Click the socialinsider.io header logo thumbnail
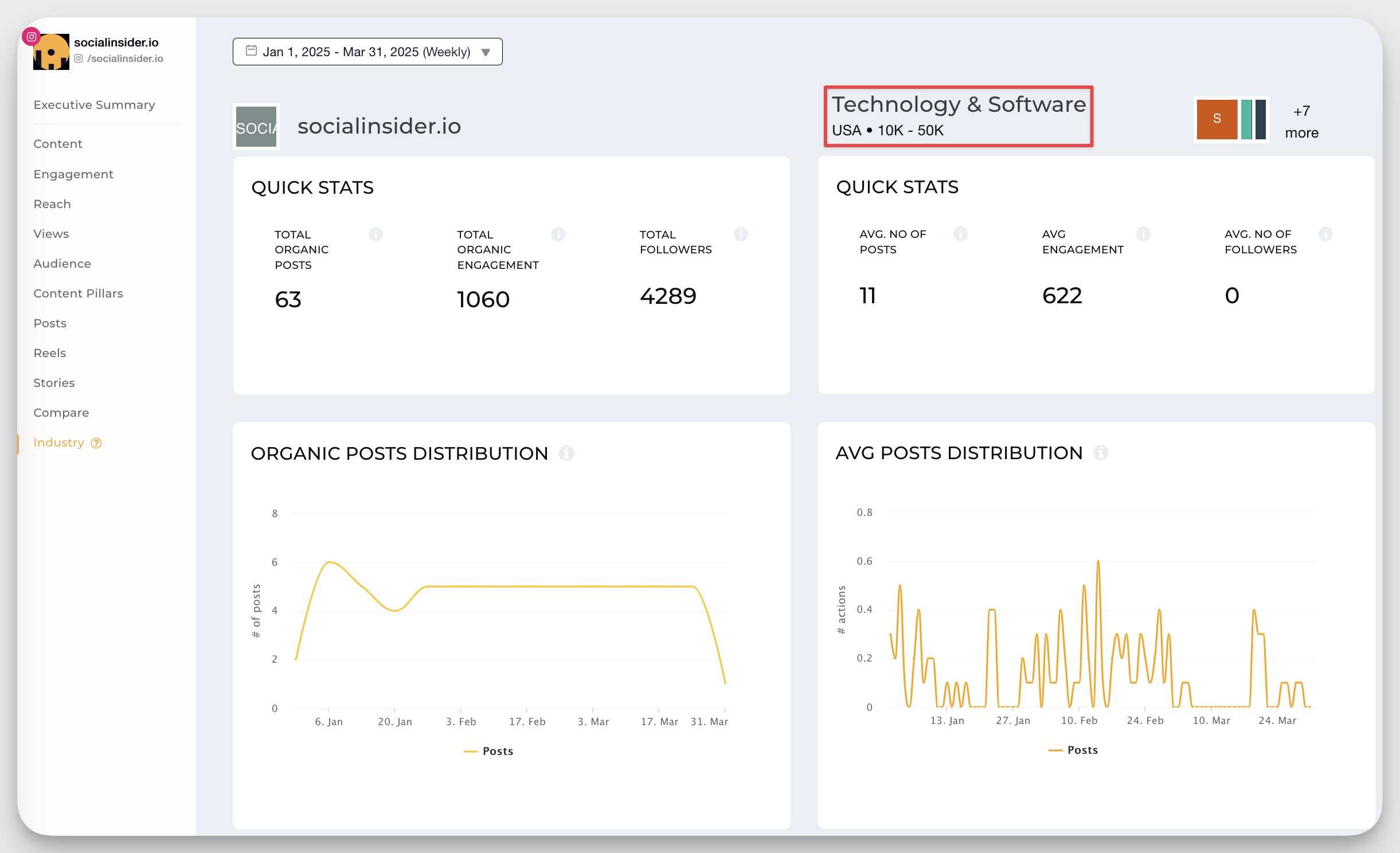 click(256, 127)
